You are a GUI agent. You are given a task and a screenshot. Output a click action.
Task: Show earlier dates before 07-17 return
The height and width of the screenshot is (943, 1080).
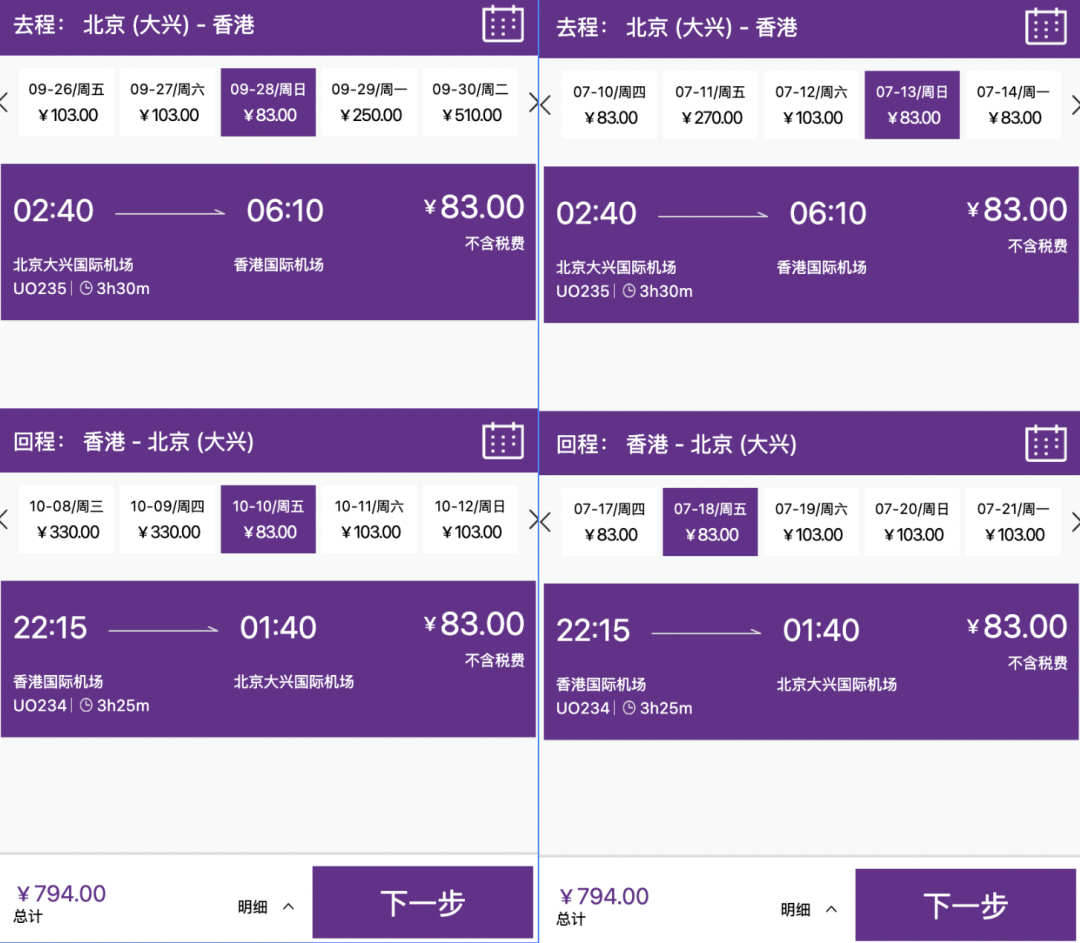coord(546,522)
